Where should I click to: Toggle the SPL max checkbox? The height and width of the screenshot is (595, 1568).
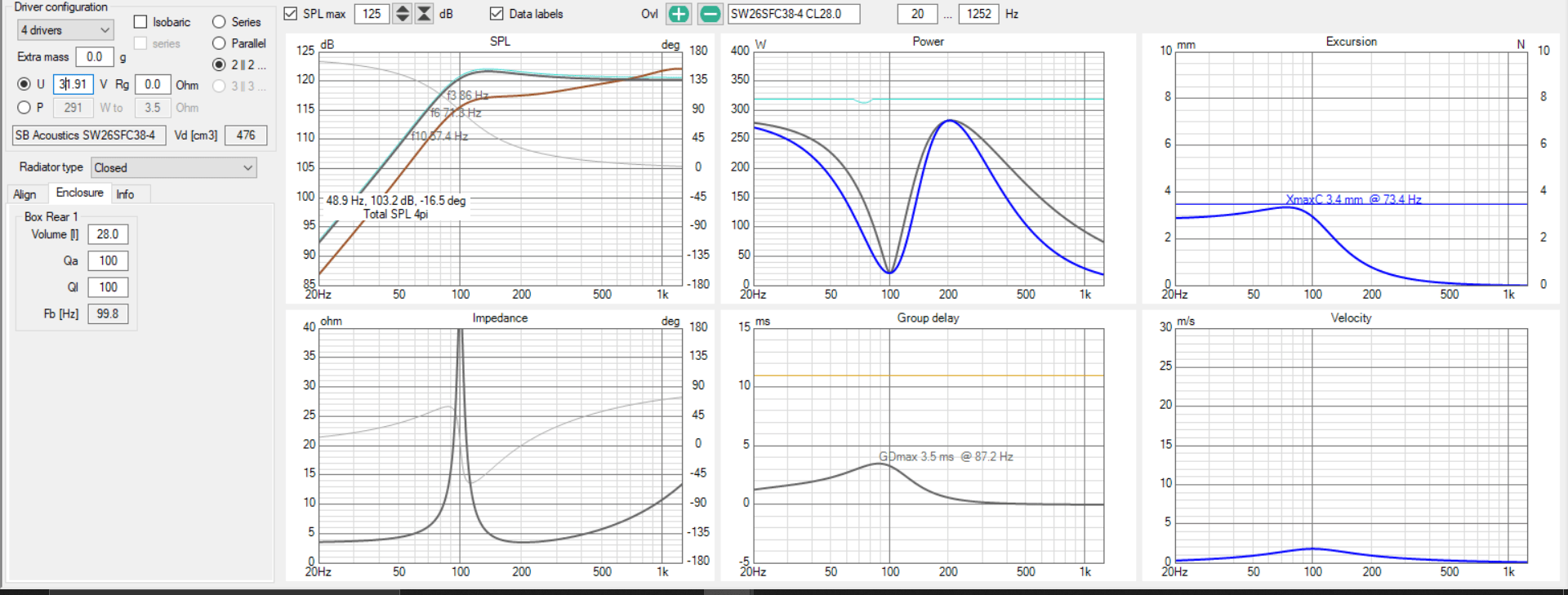pyautogui.click(x=290, y=14)
